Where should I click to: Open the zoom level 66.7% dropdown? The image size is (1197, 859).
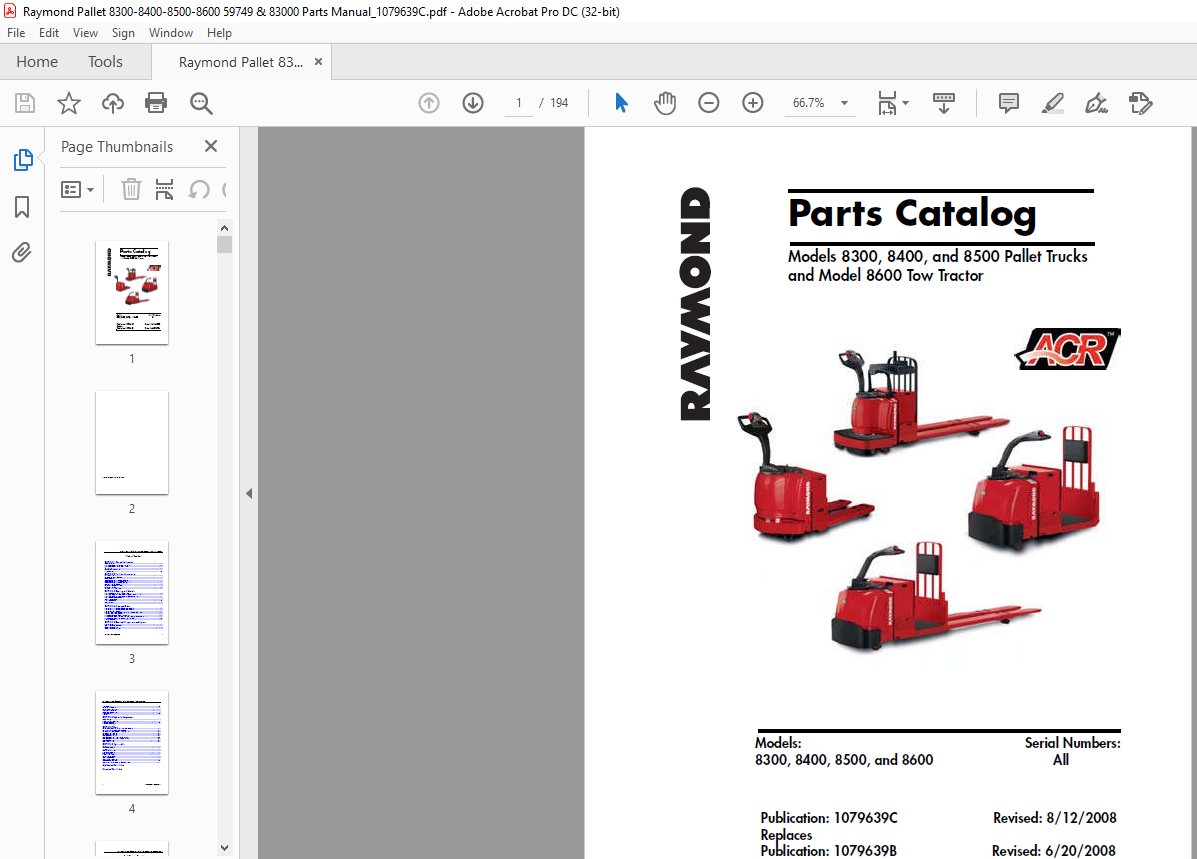click(819, 102)
